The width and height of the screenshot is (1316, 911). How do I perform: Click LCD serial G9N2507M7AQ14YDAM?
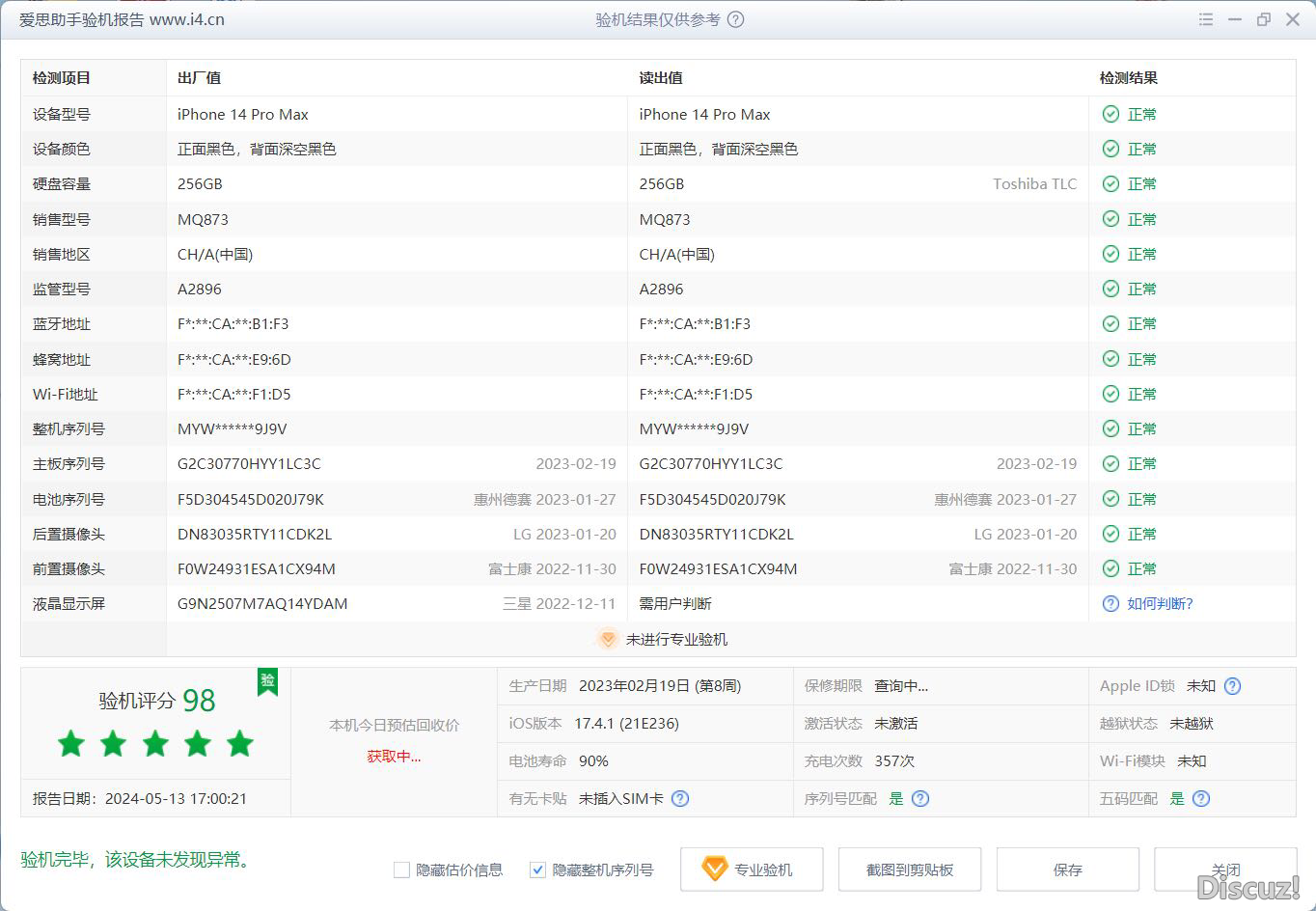262,603
